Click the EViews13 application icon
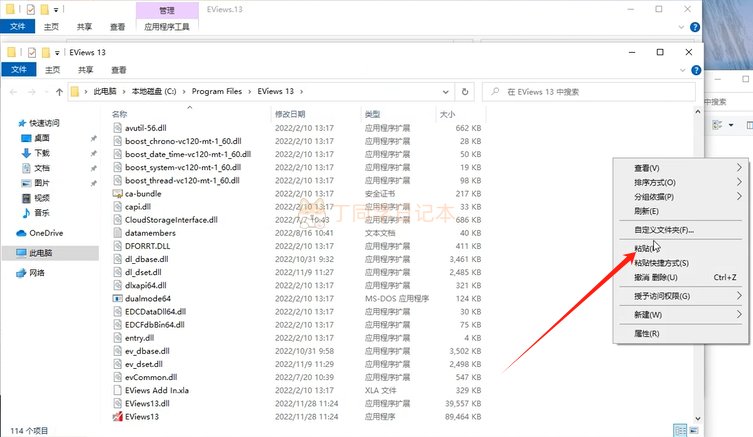This screenshot has width=753, height=437. [118, 416]
